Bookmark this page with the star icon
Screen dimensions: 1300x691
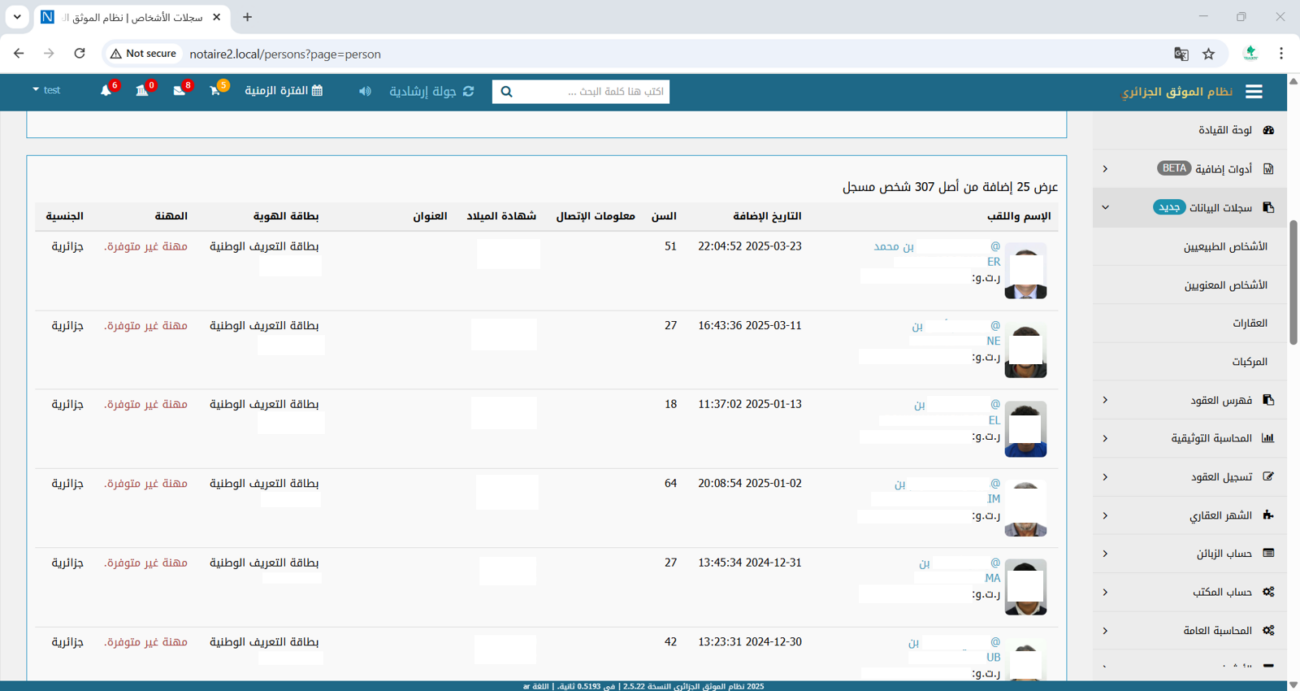[x=1209, y=54]
